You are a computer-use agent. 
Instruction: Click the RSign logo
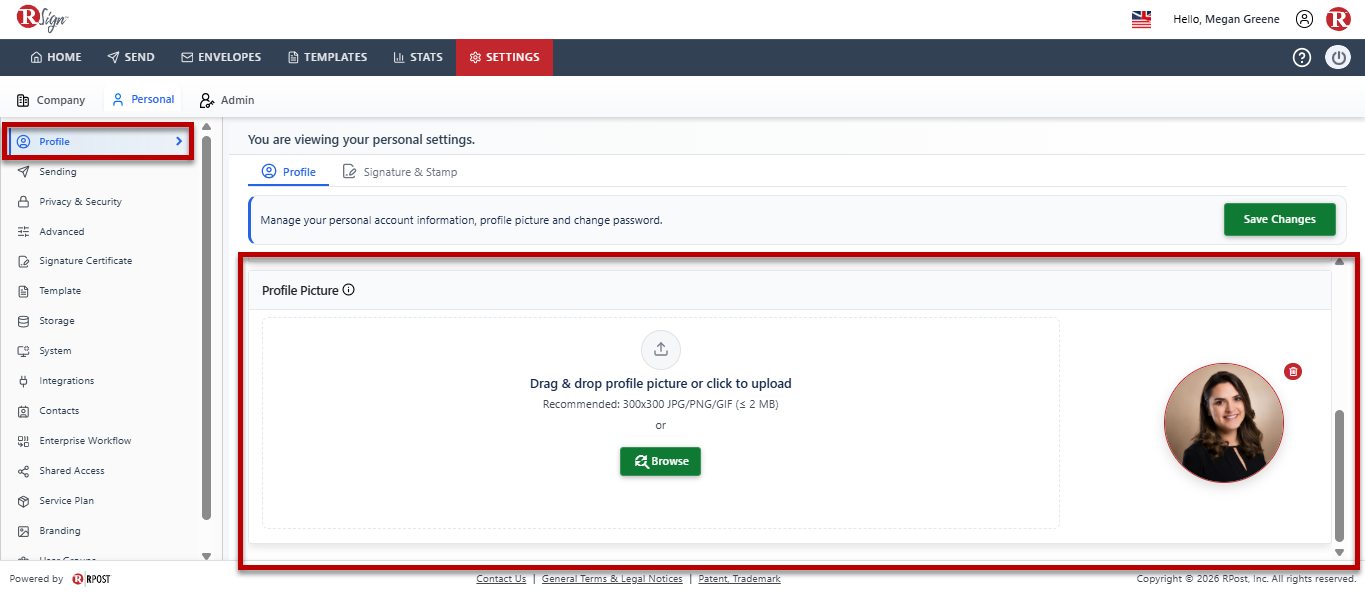(x=43, y=18)
